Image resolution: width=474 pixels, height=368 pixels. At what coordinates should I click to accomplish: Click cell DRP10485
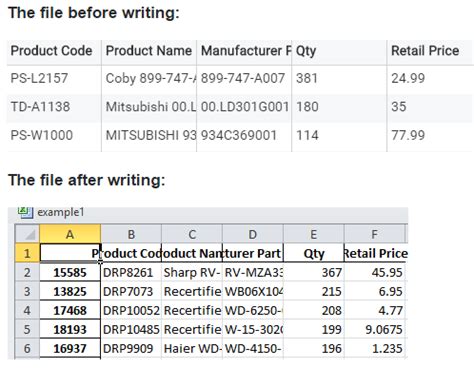[131, 329]
